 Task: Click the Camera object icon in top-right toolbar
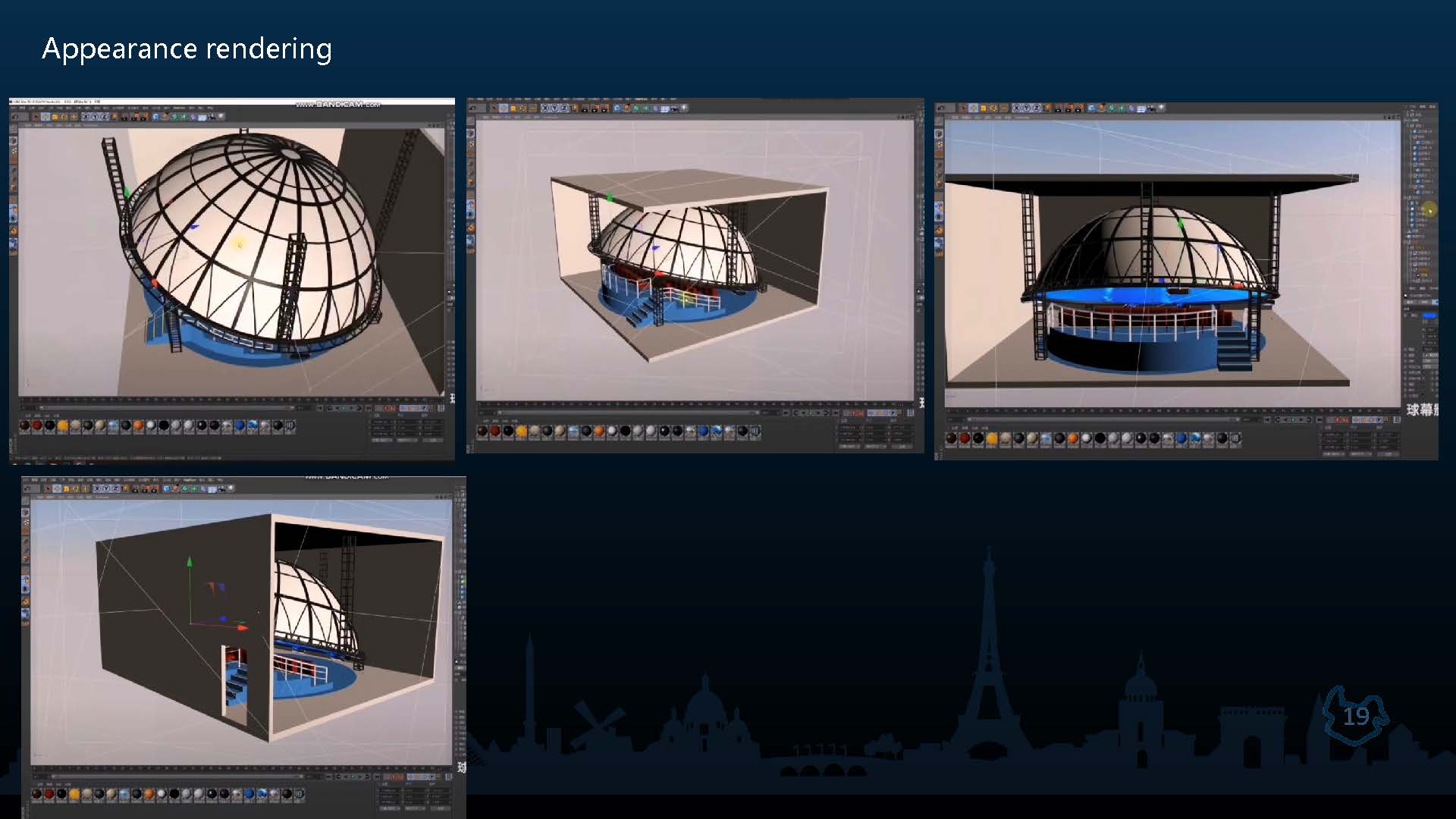(x=1151, y=108)
